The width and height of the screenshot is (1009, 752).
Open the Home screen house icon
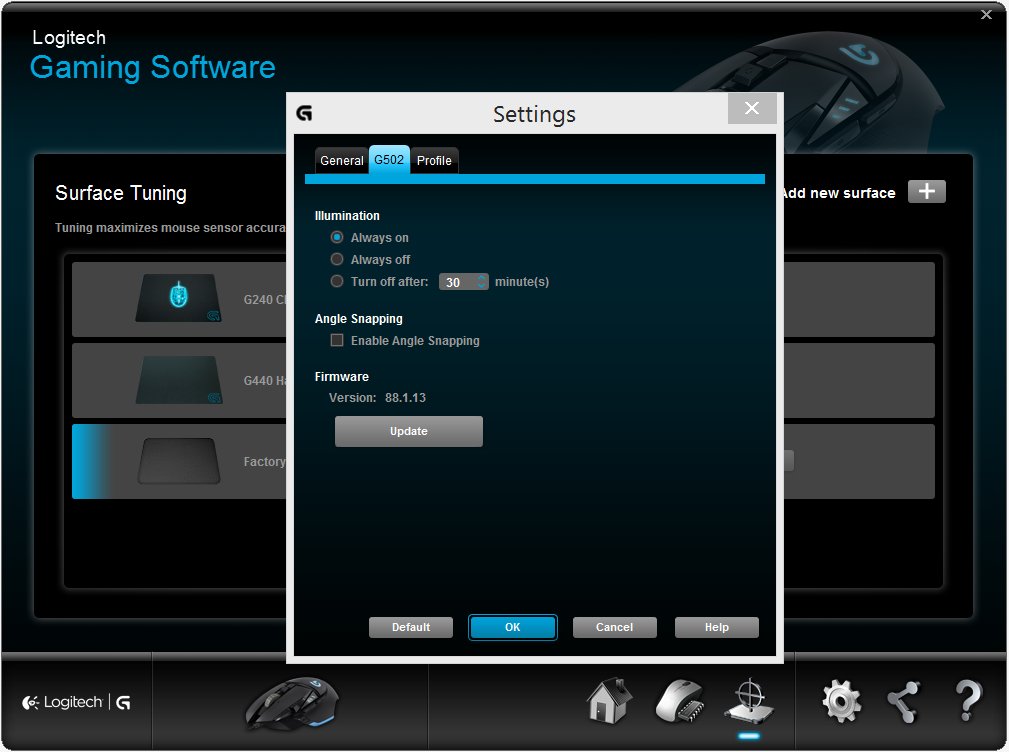609,701
